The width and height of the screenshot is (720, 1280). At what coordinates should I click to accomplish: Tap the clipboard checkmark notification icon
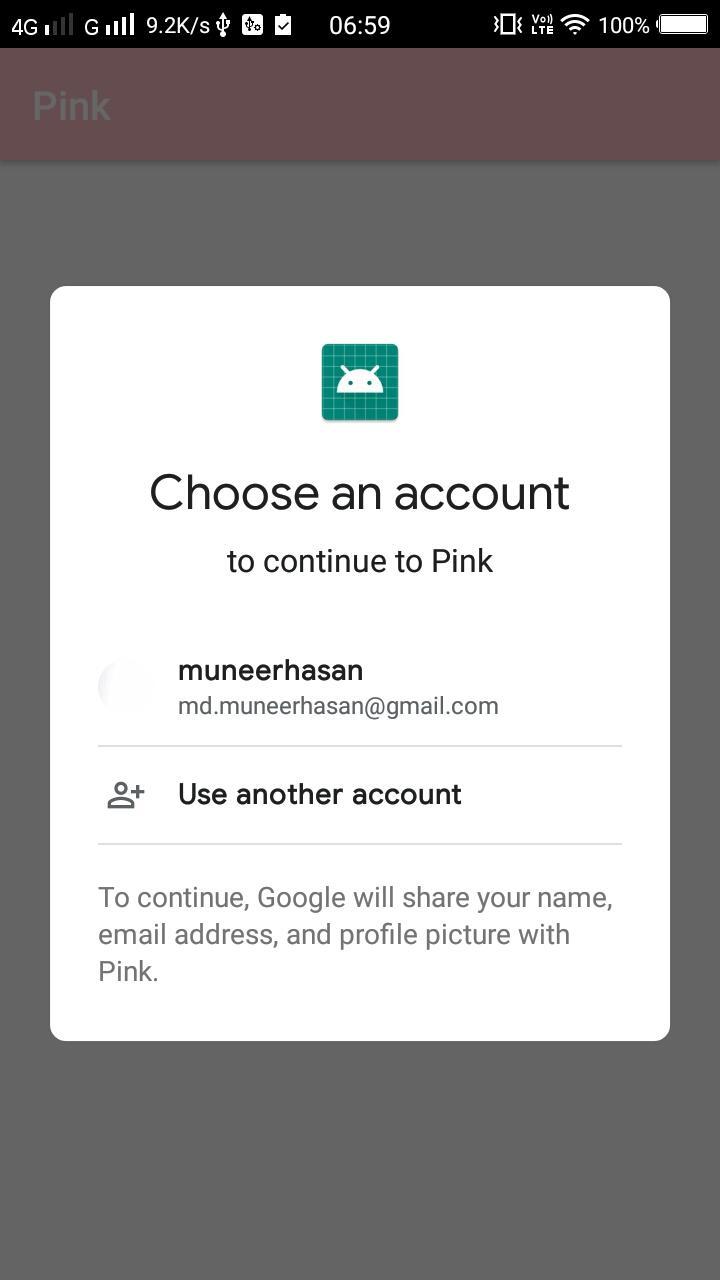pyautogui.click(x=284, y=24)
